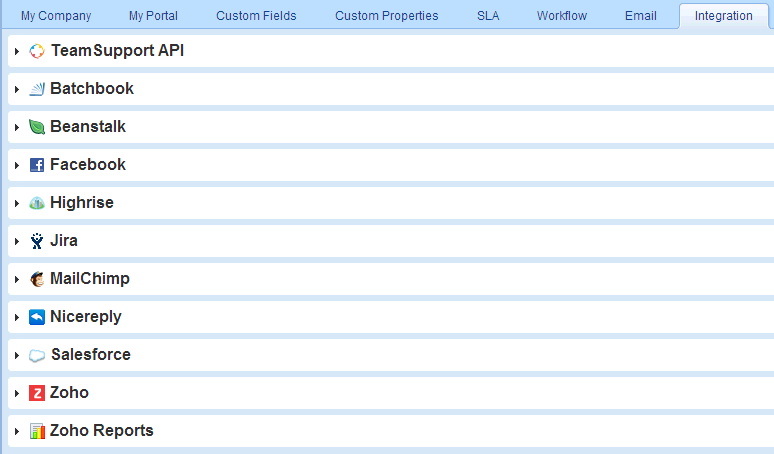Screen dimensions: 774x454
Task: Click the MailChimp monkey icon
Action: pyautogui.click(x=37, y=279)
